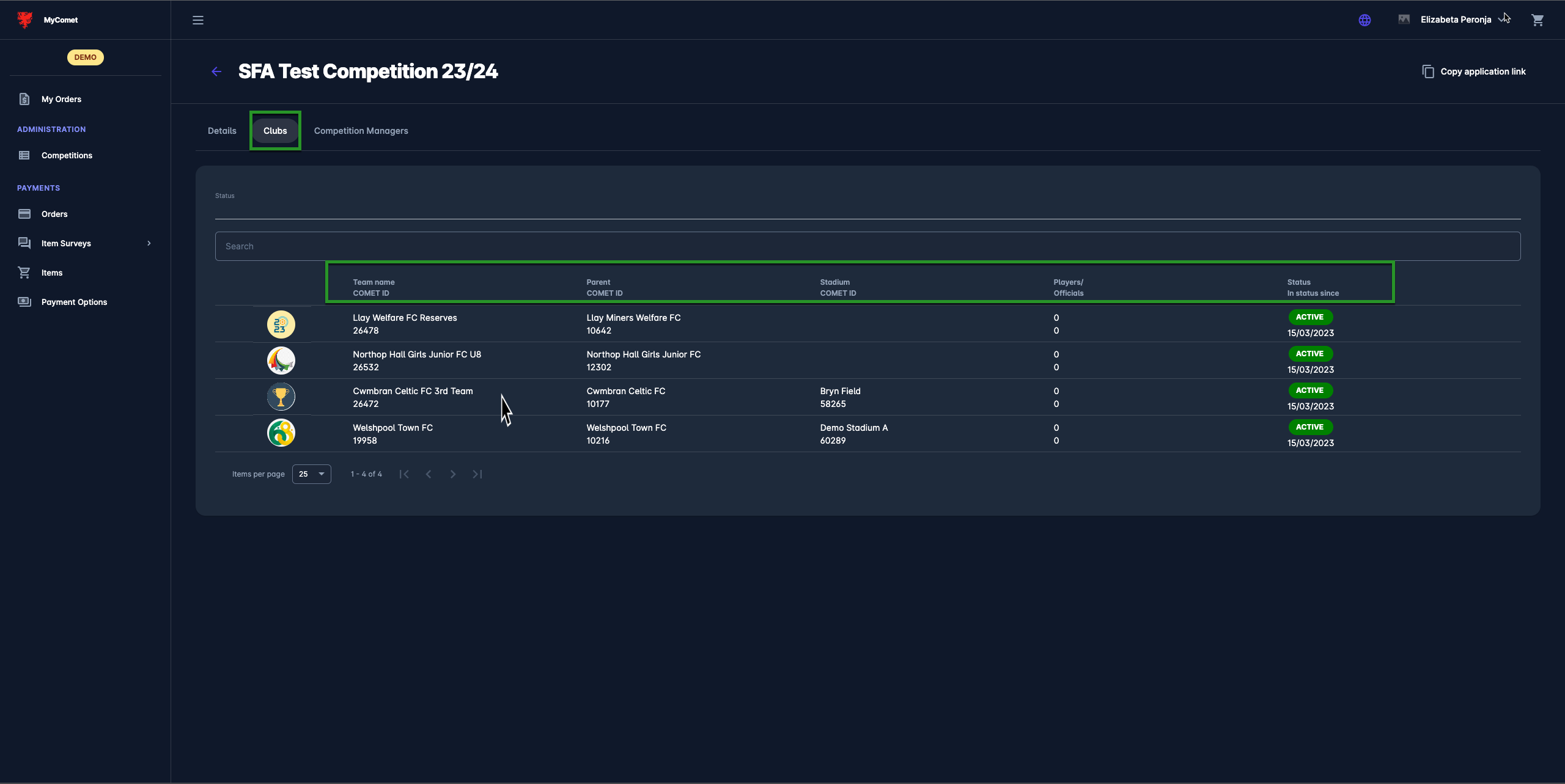Click the Search input field

click(867, 246)
